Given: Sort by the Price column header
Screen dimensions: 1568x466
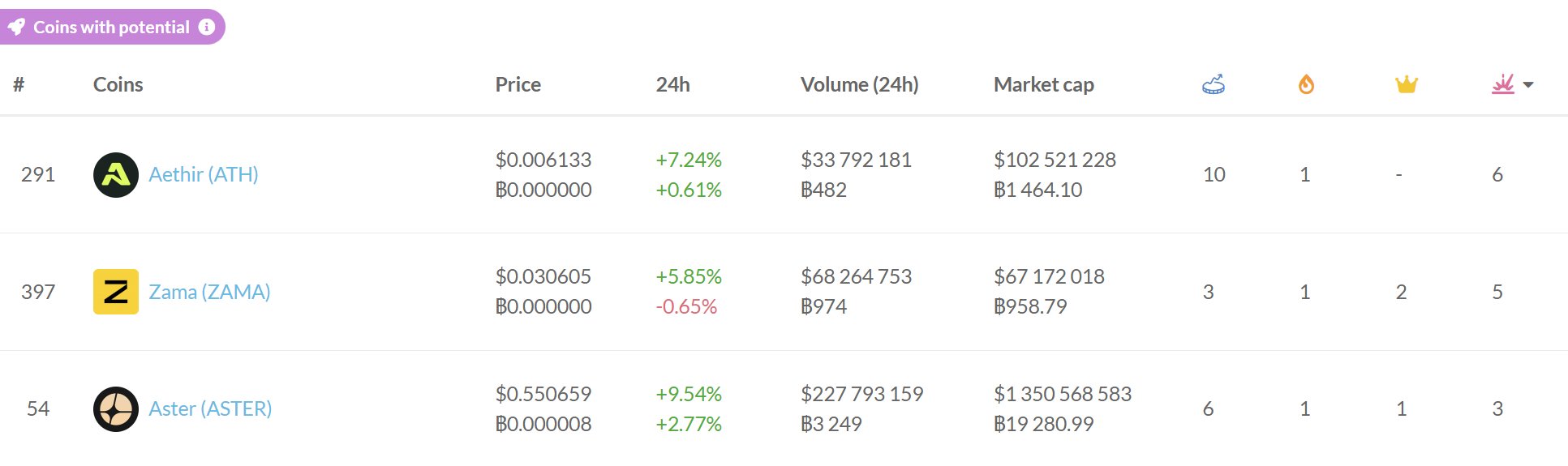Looking at the screenshot, I should [x=518, y=84].
